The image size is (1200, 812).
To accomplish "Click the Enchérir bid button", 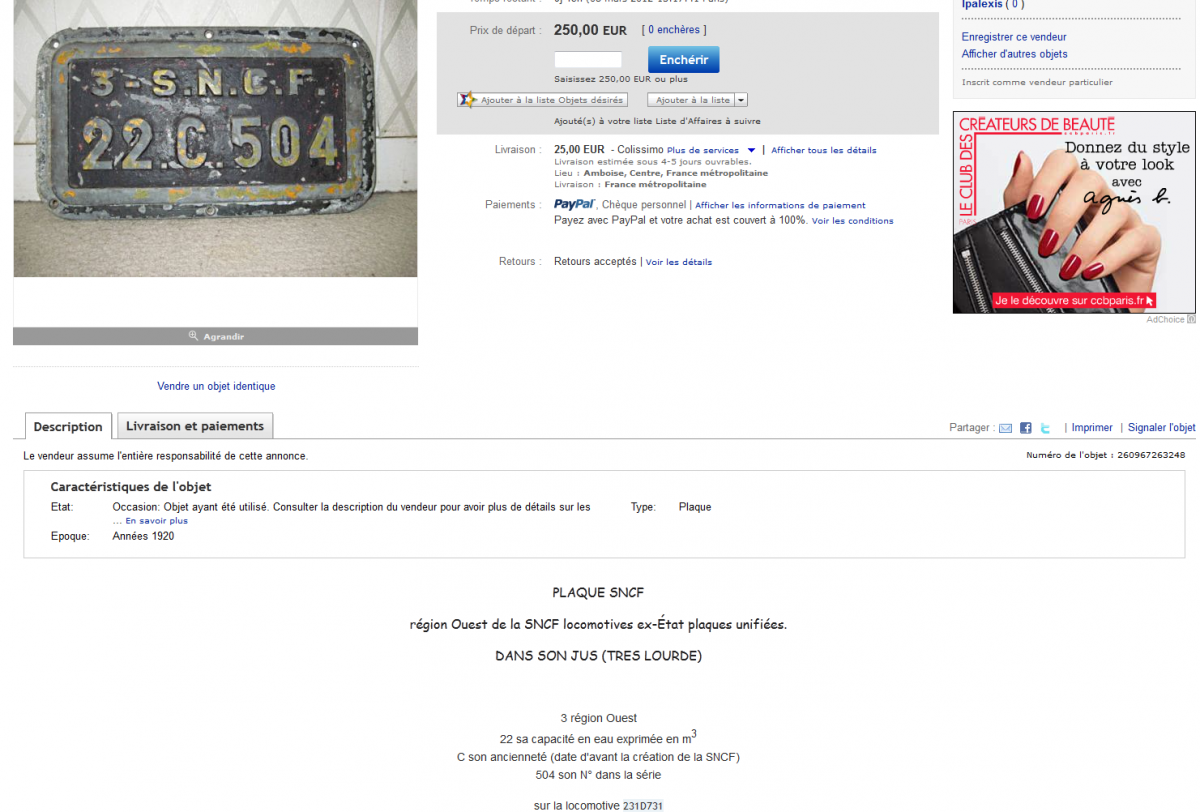I will click(683, 60).
